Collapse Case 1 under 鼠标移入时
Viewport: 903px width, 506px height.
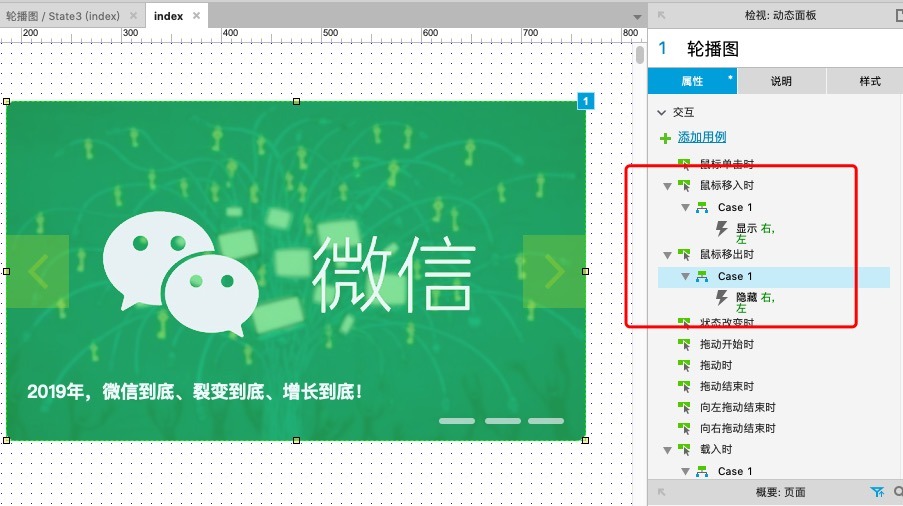pos(685,207)
